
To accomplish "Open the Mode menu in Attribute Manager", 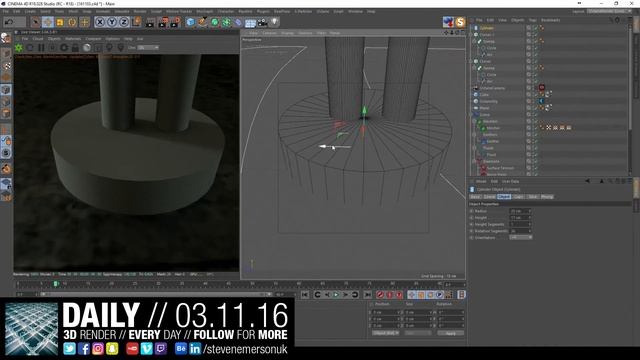I will pyautogui.click(x=481, y=182).
